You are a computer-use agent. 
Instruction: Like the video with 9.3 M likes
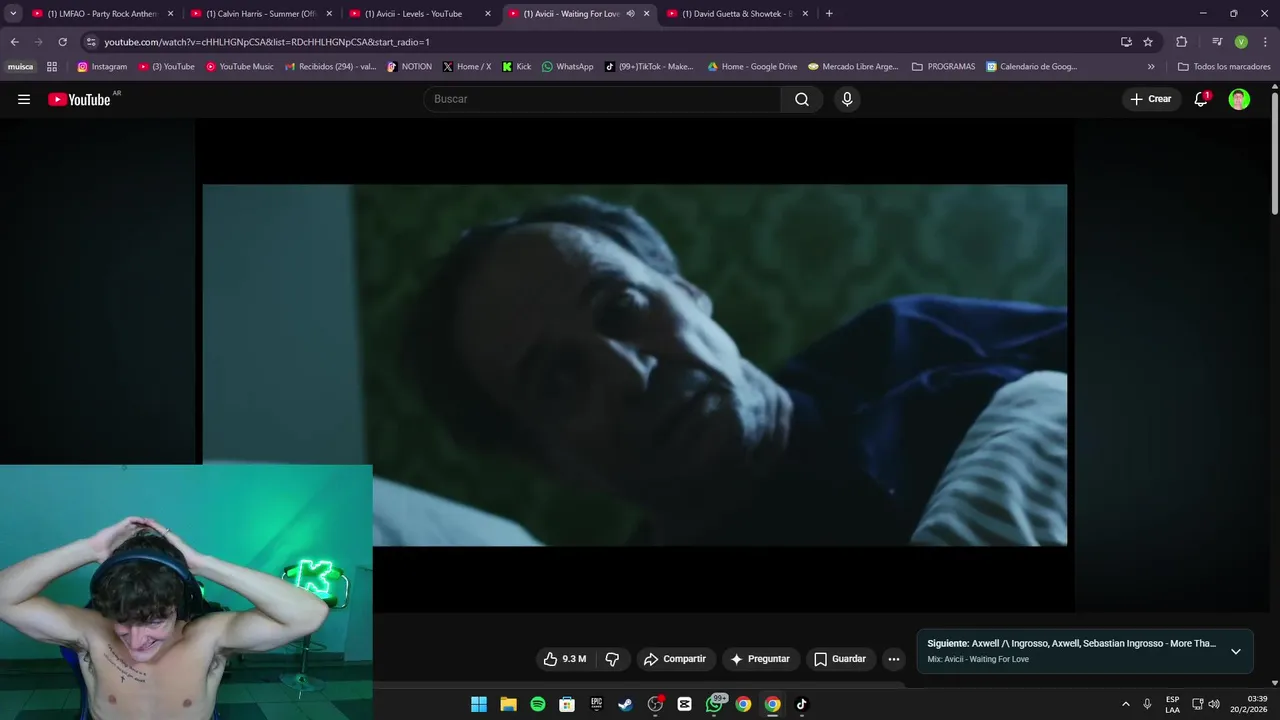564,659
